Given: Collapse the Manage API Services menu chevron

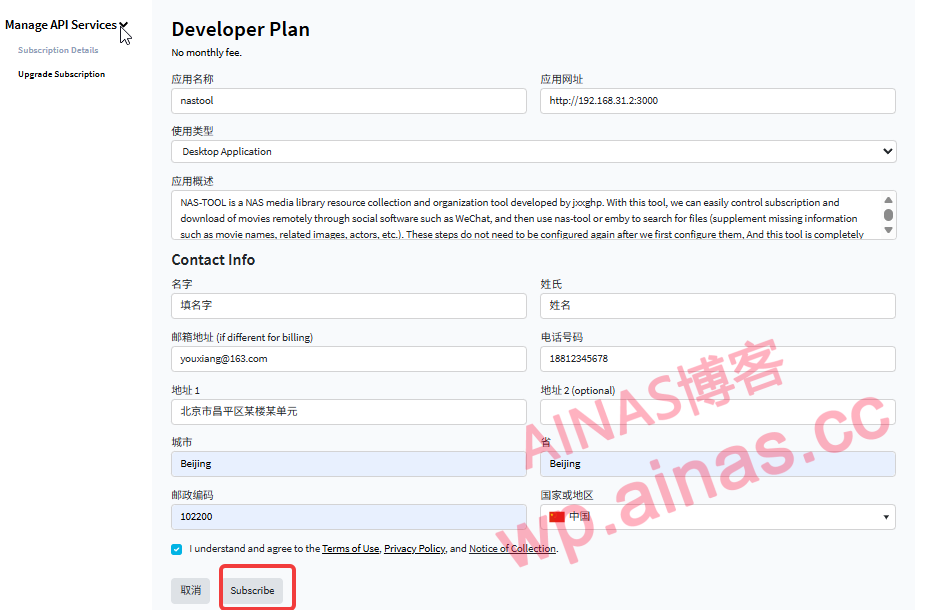Looking at the screenshot, I should tap(123, 25).
